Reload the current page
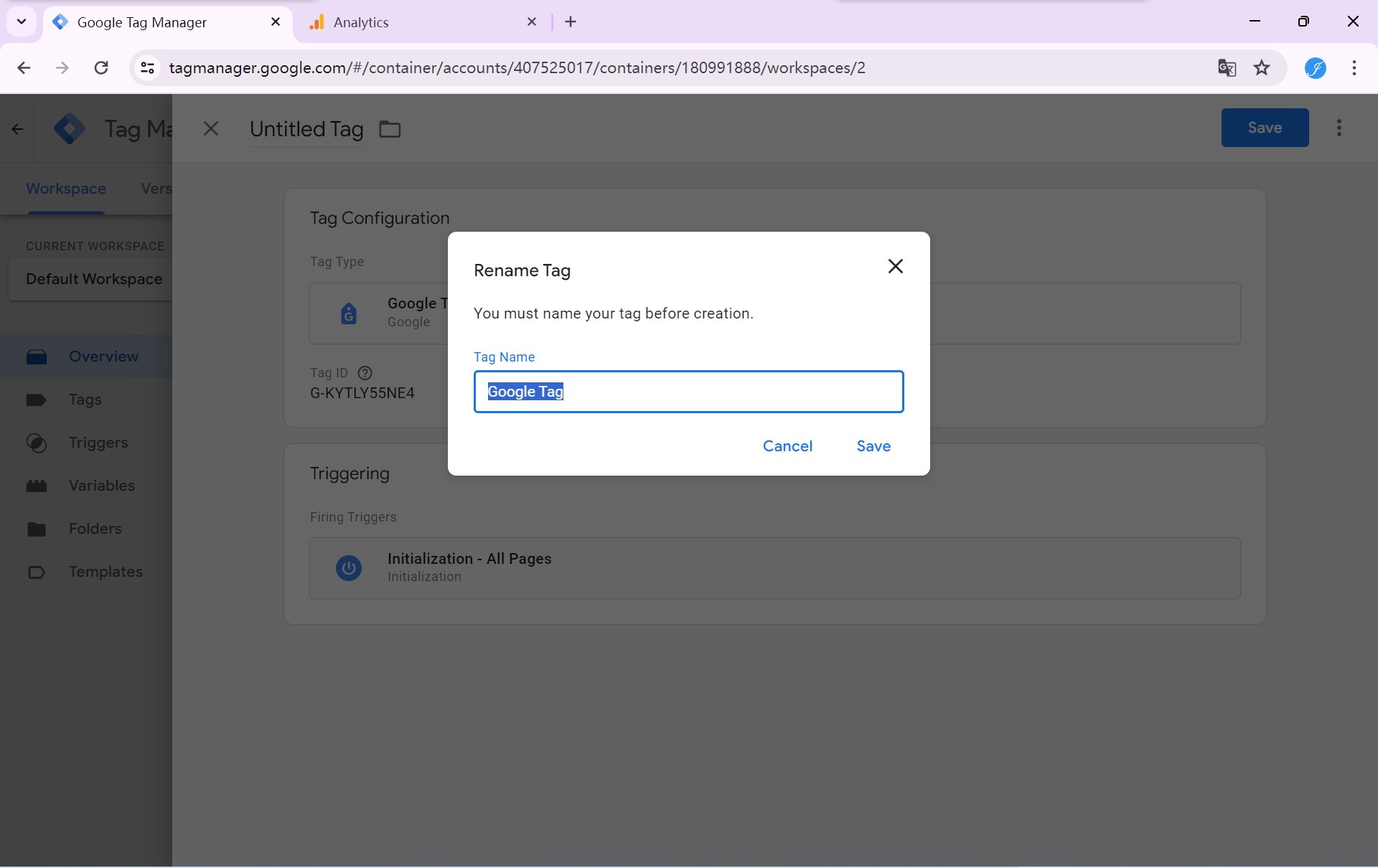The height and width of the screenshot is (868, 1378). tap(101, 68)
